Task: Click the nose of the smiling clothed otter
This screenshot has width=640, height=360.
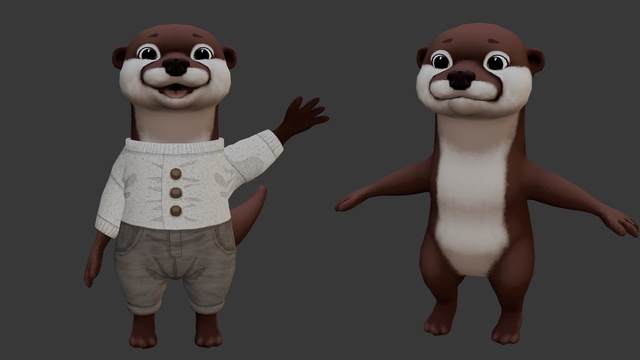Action: pyautogui.click(x=176, y=67)
